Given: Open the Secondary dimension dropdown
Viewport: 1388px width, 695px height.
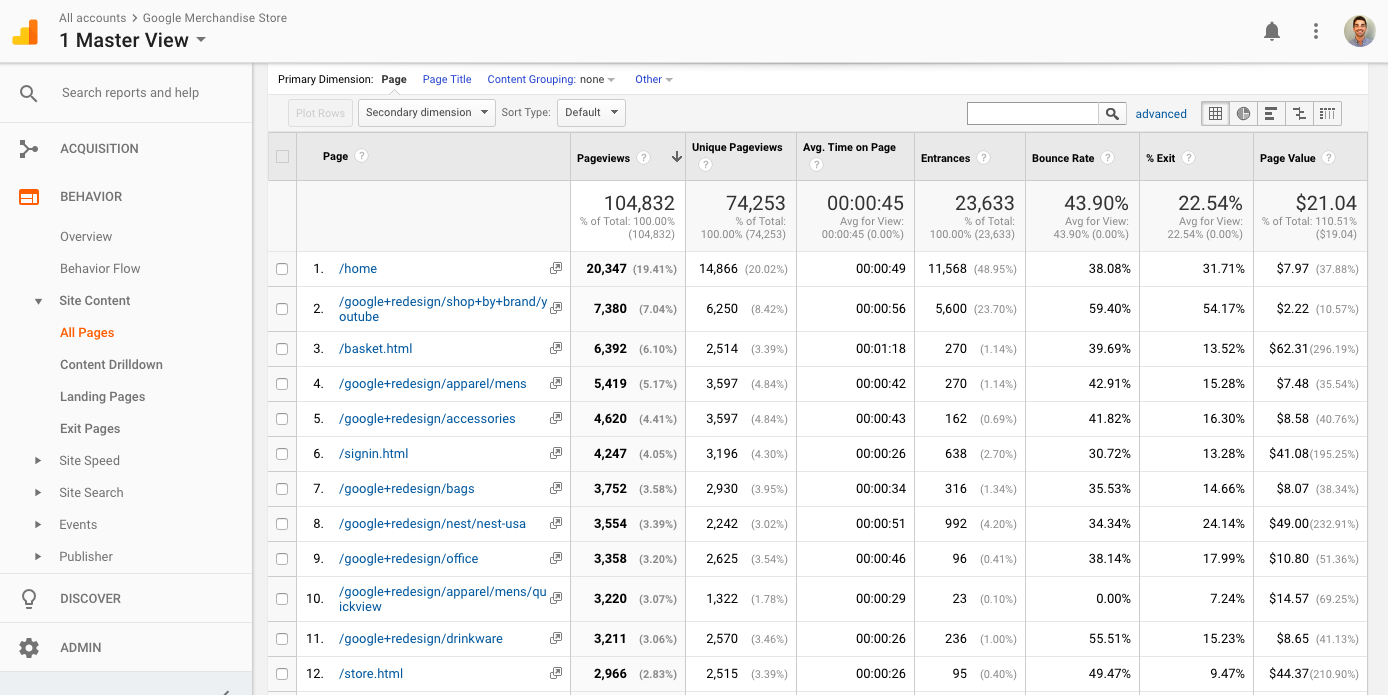Looking at the screenshot, I should point(427,113).
